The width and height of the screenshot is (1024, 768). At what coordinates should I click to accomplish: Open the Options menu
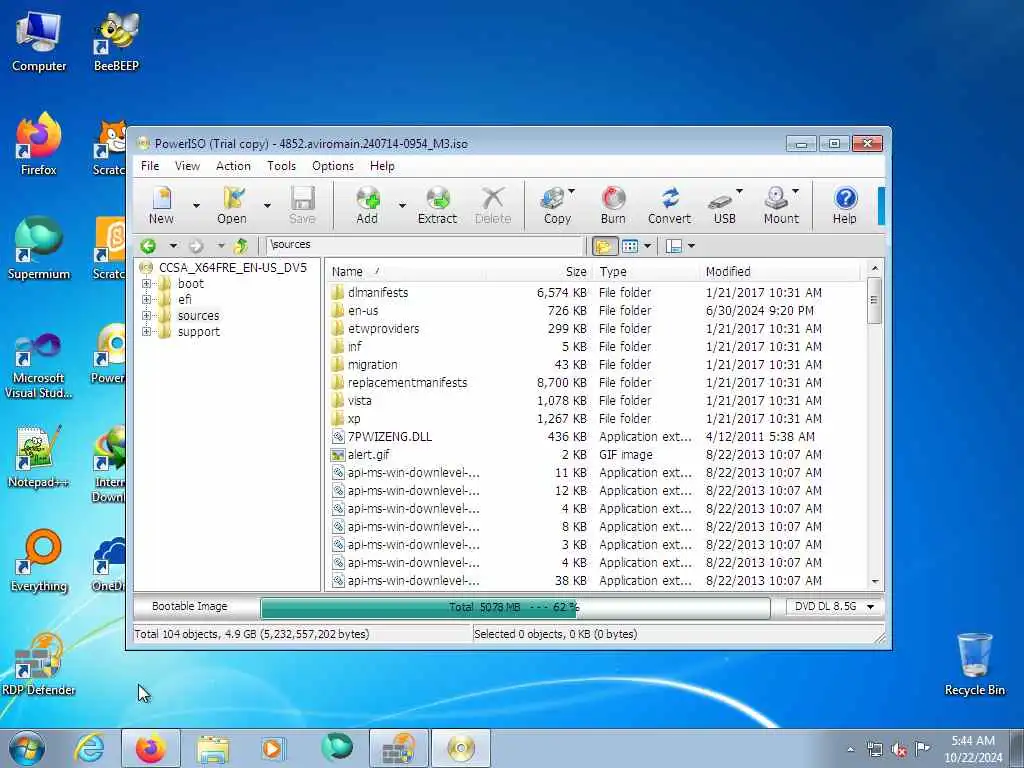point(332,166)
